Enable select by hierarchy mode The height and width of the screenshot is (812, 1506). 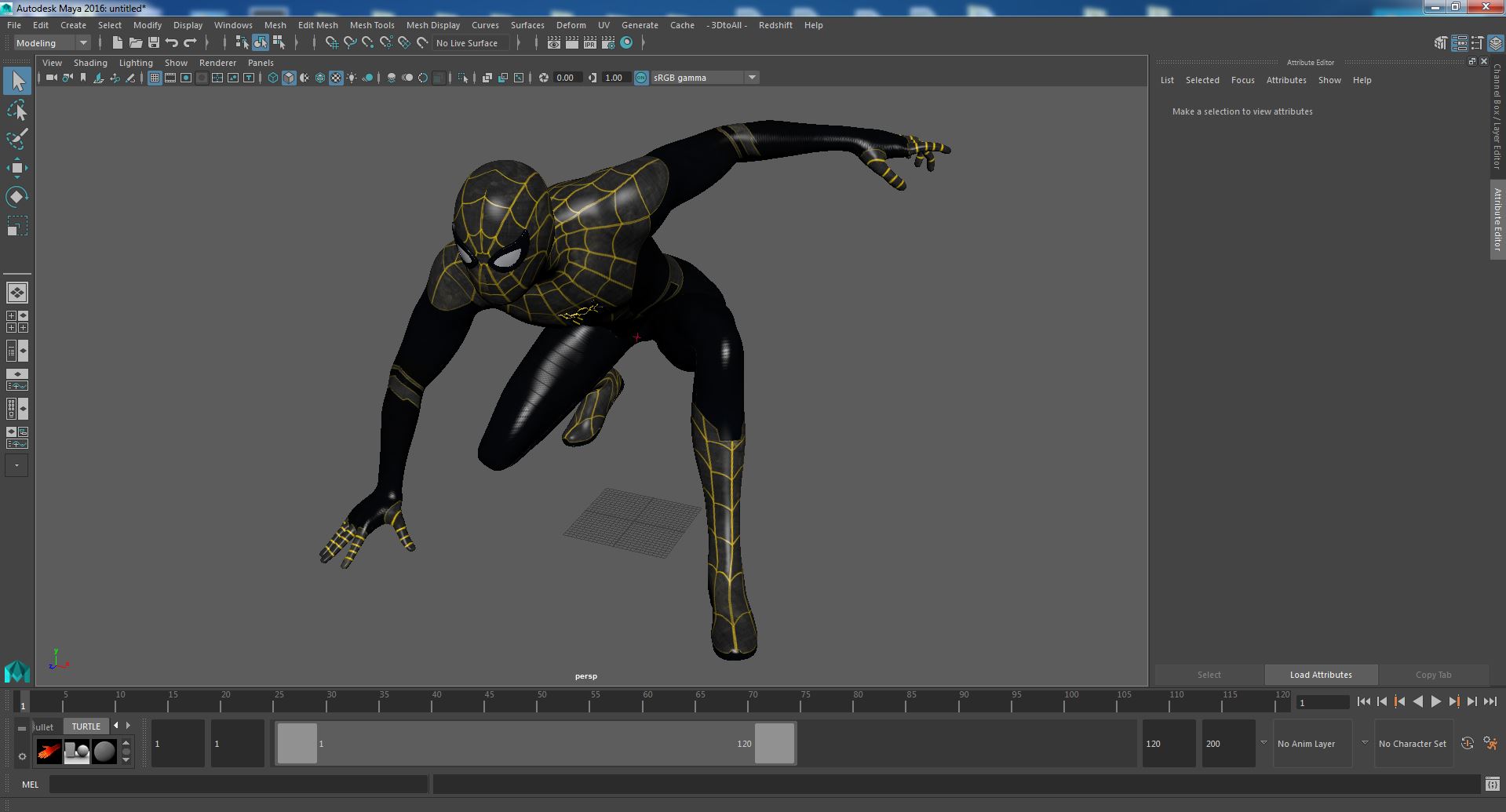242,43
